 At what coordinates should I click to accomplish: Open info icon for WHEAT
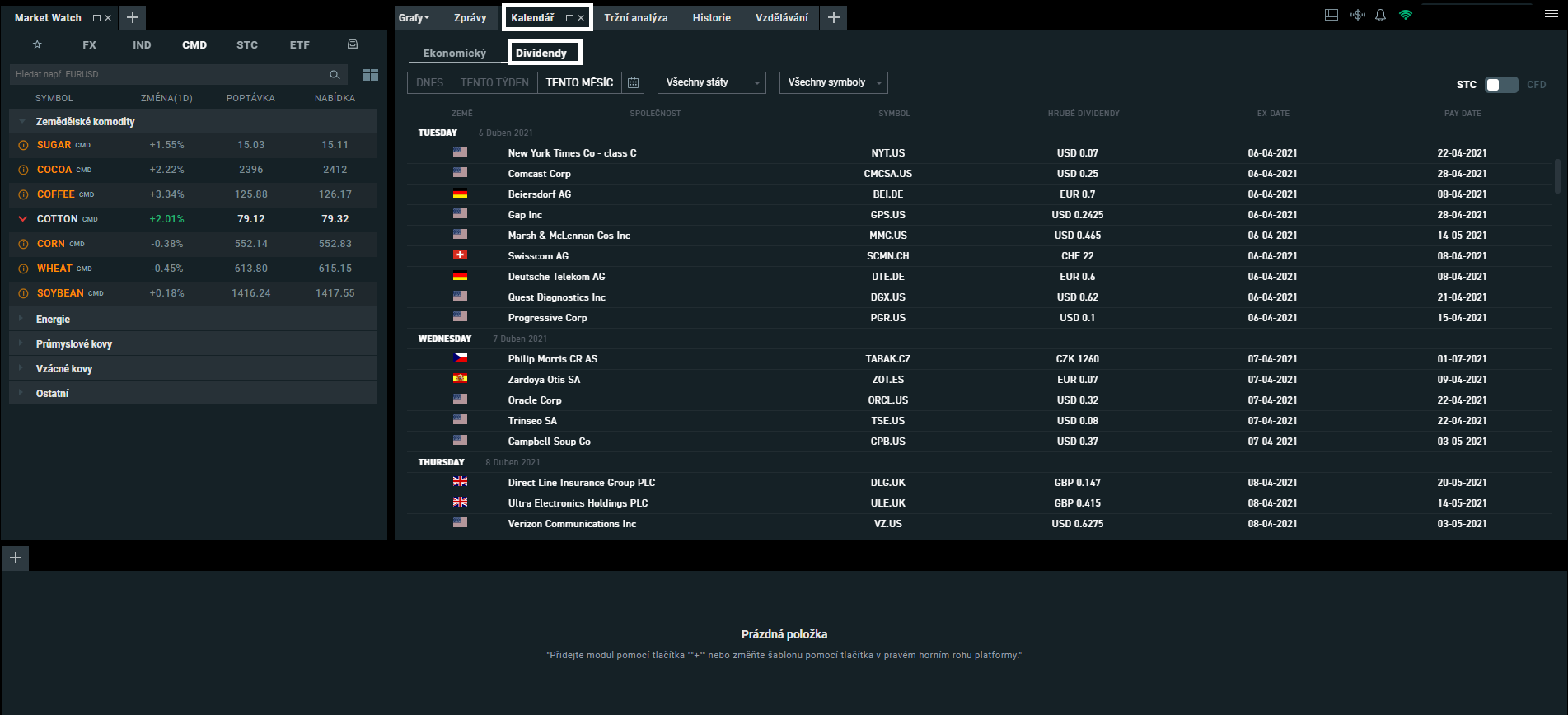[23, 269]
